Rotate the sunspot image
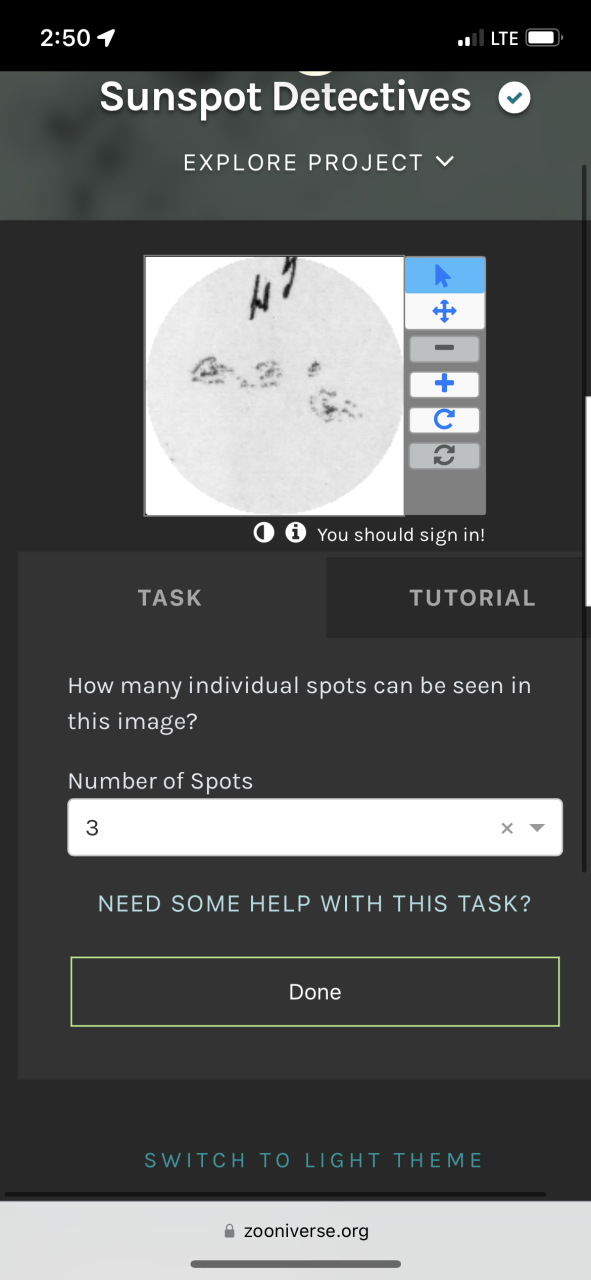This screenshot has width=591, height=1280. (444, 420)
